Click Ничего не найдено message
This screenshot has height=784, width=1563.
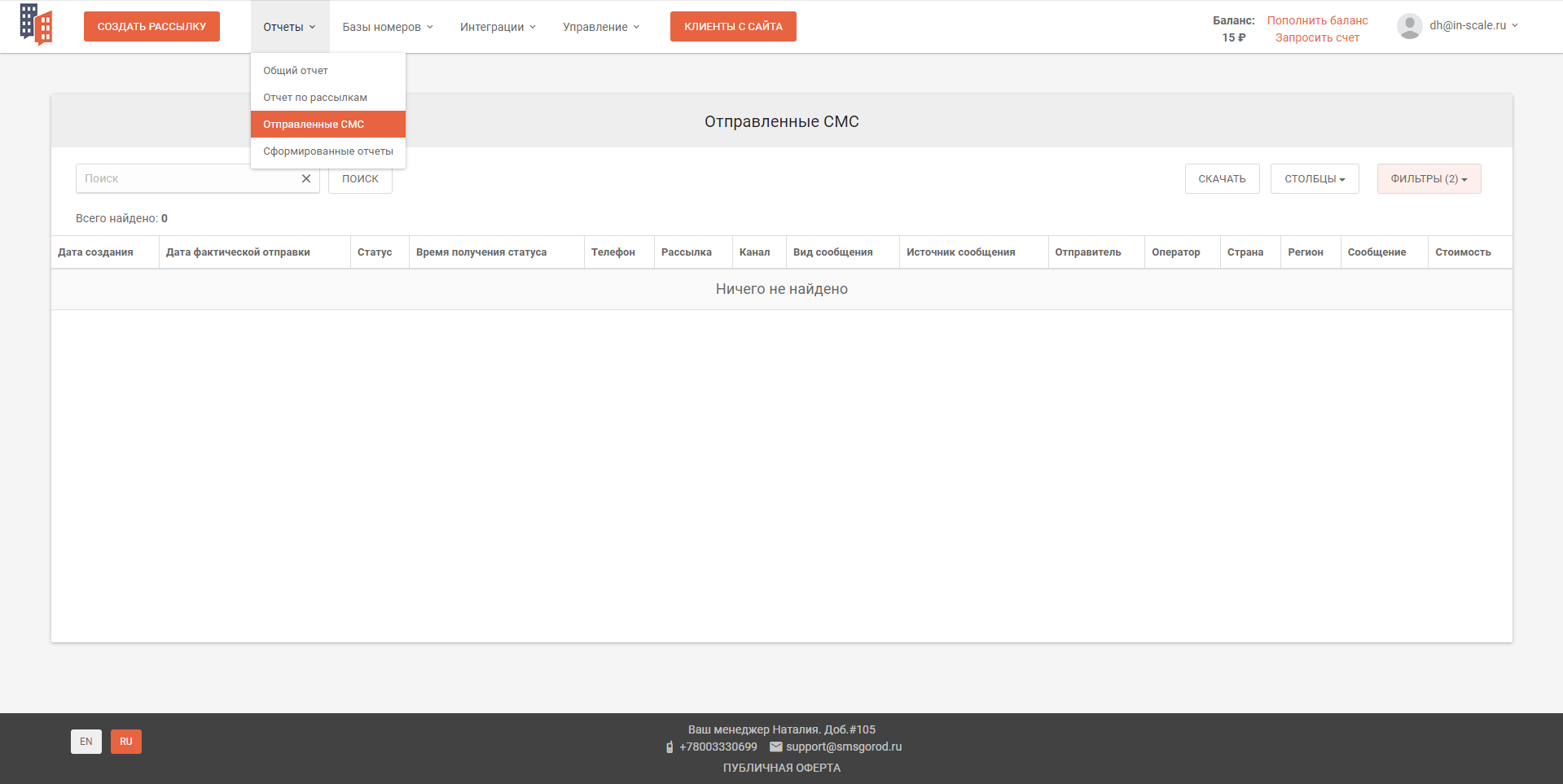click(x=782, y=289)
